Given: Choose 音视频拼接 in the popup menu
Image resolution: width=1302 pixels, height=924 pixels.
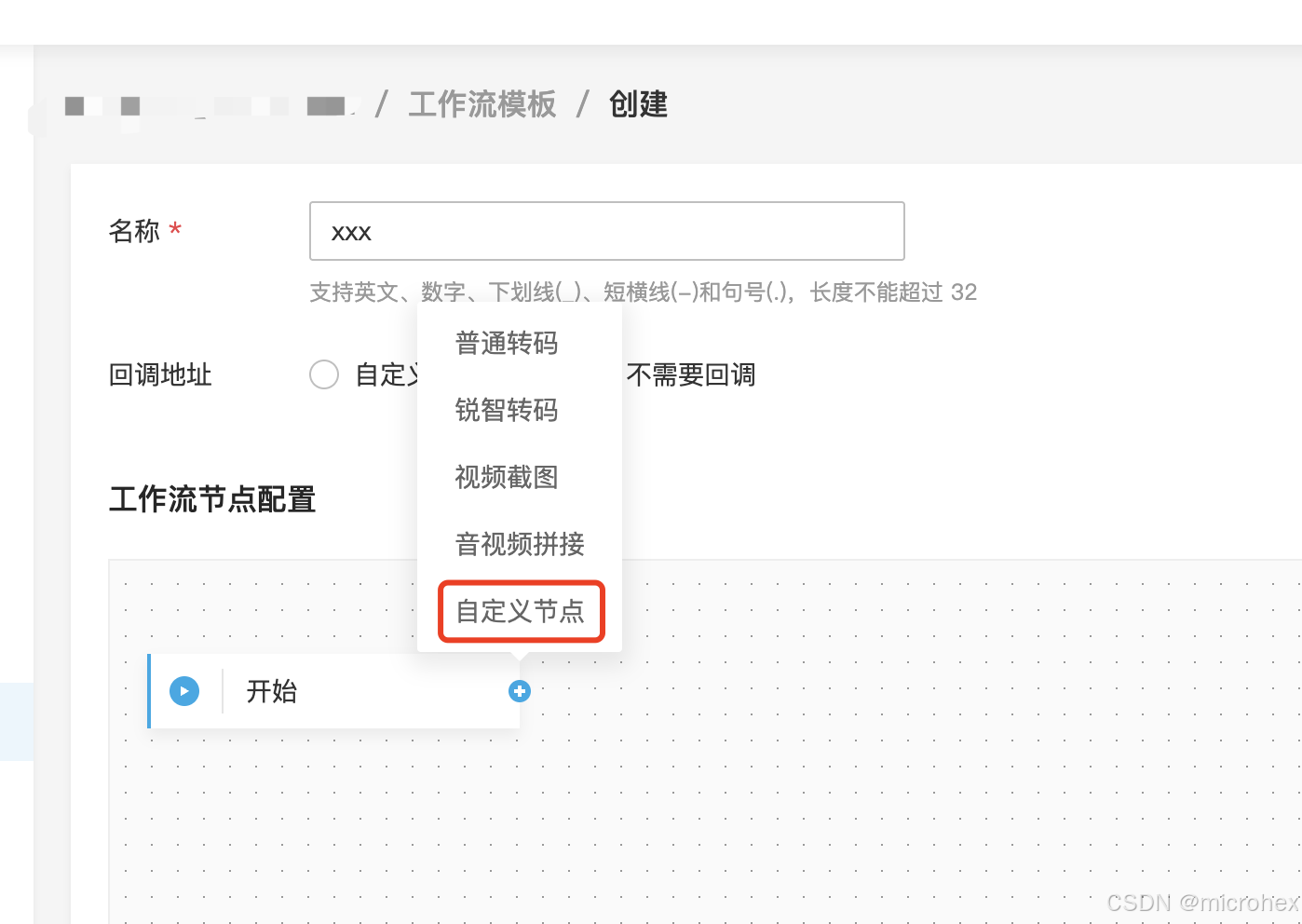Looking at the screenshot, I should click(520, 544).
